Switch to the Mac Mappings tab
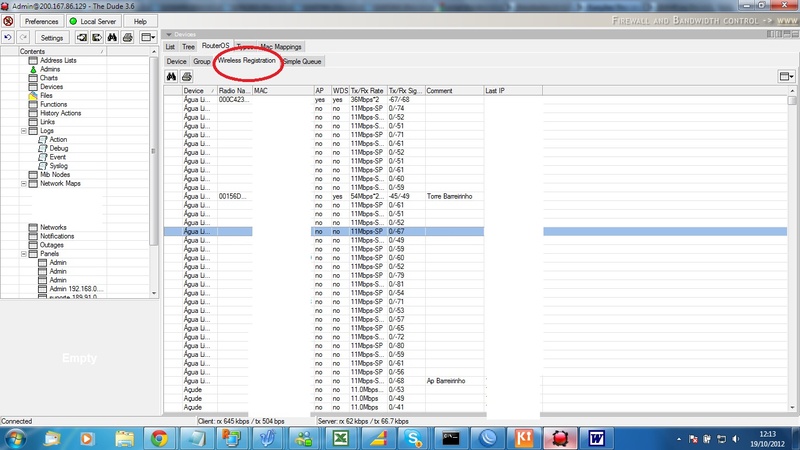The width and height of the screenshot is (800, 450). coord(281,46)
